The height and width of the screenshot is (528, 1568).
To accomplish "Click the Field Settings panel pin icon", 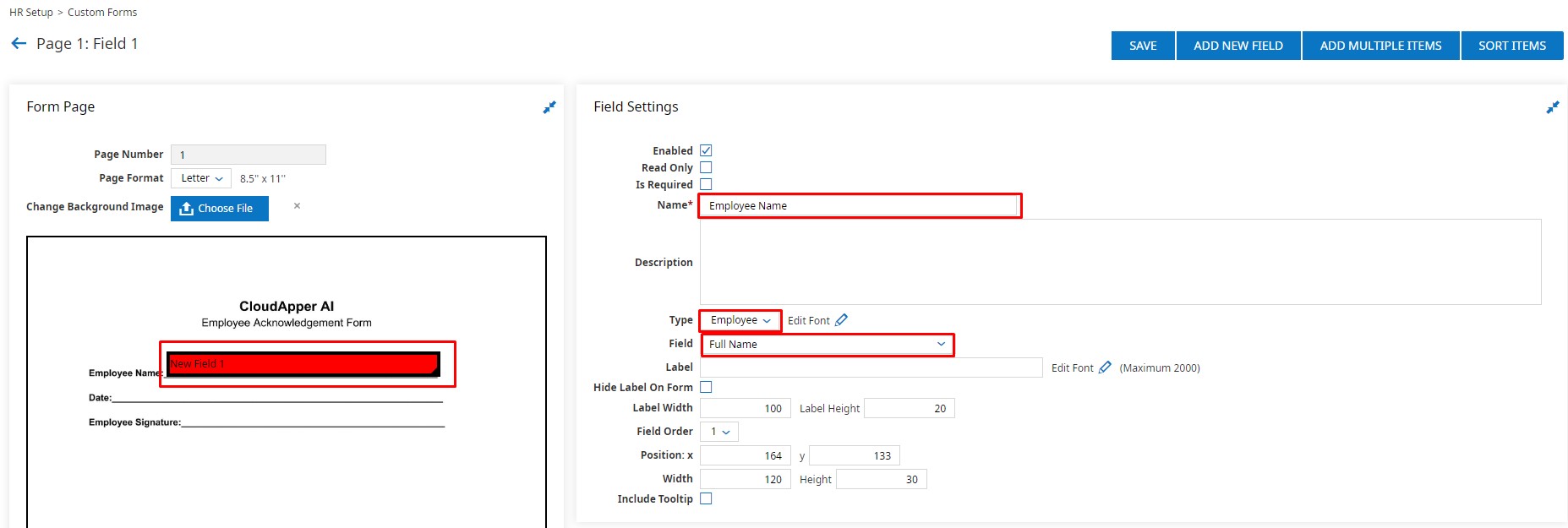I will 1552,107.
